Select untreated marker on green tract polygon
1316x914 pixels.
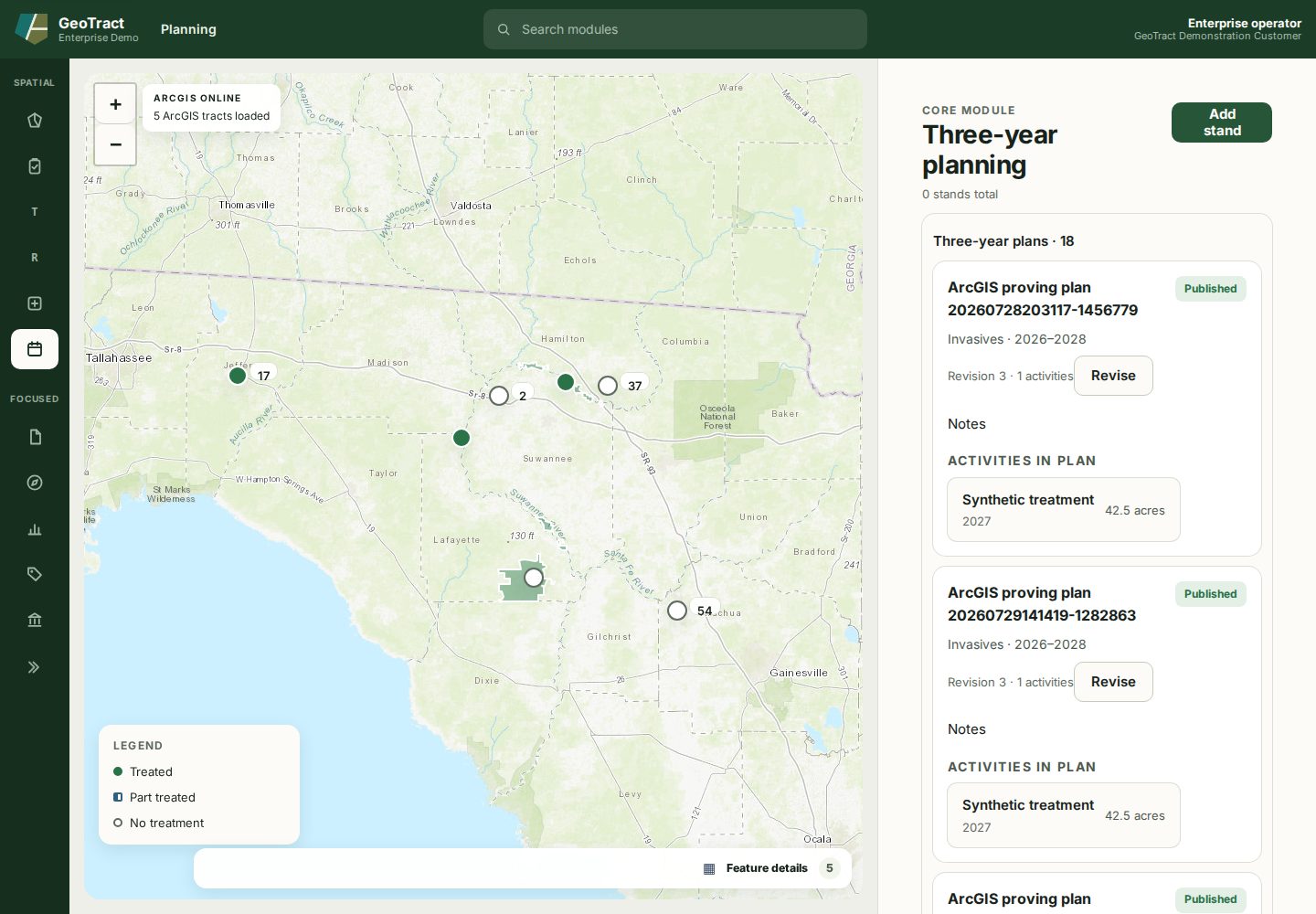[x=534, y=578]
